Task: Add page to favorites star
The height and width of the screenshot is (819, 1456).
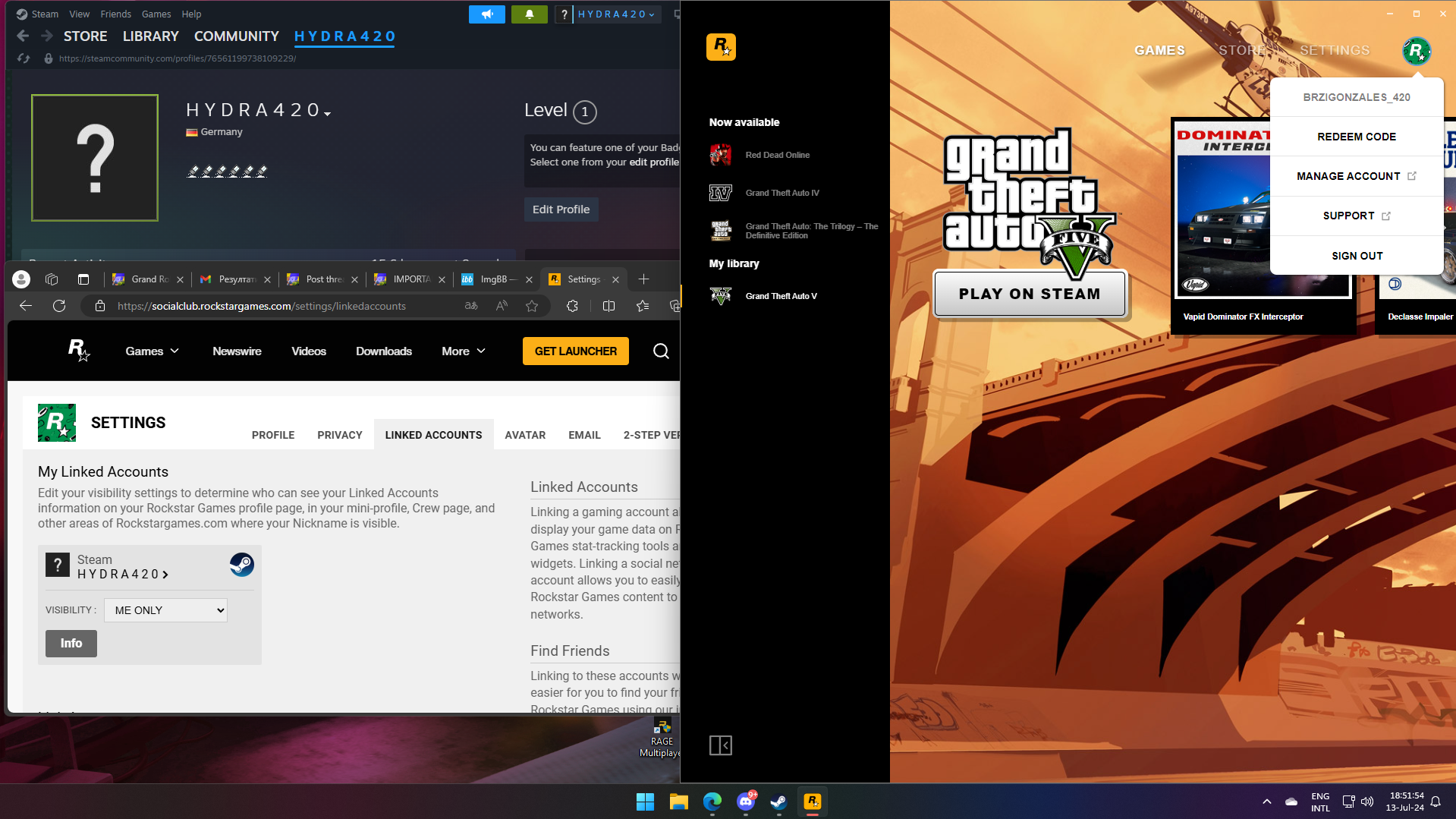Action: click(x=532, y=306)
